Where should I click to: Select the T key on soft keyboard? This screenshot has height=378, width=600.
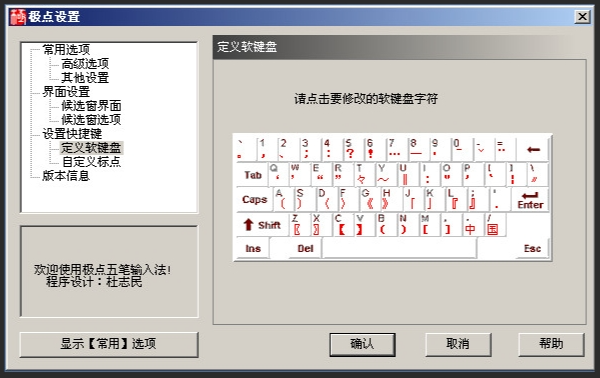pyautogui.click(x=365, y=175)
